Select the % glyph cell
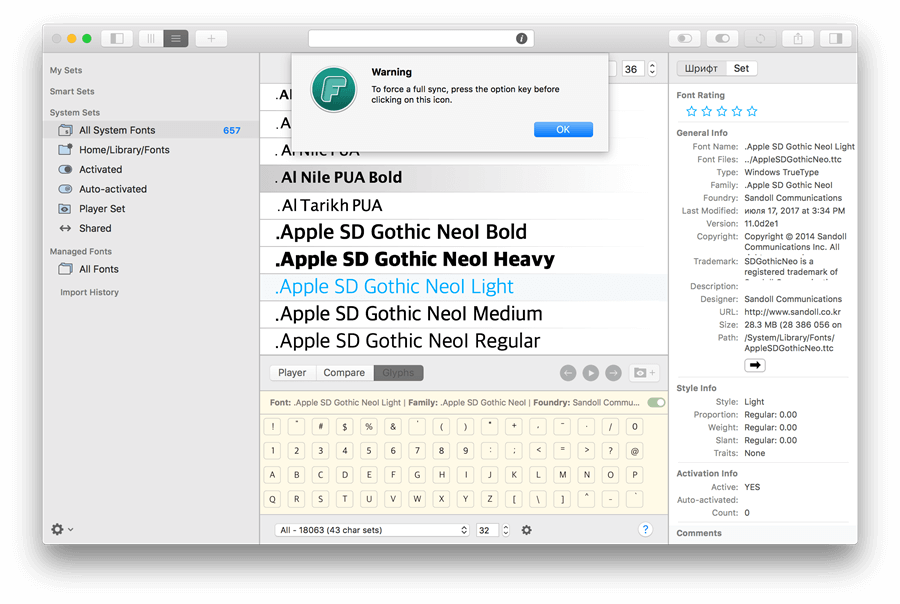Image resolution: width=900 pixels, height=604 pixels. (369, 427)
